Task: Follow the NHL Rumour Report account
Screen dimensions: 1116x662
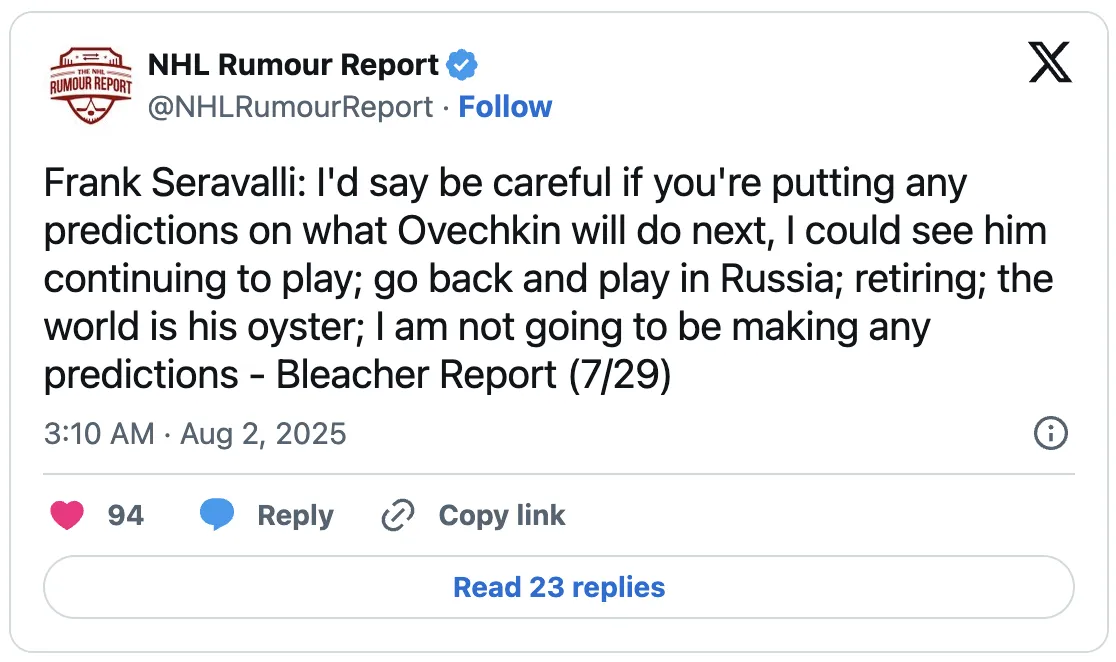Action: coord(505,107)
